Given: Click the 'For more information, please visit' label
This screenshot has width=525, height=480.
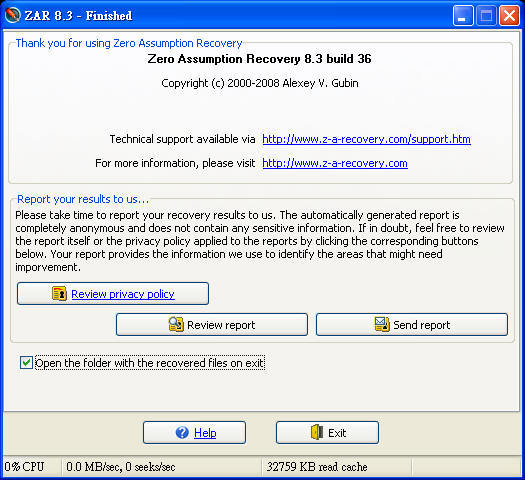Looking at the screenshot, I should click(175, 163).
